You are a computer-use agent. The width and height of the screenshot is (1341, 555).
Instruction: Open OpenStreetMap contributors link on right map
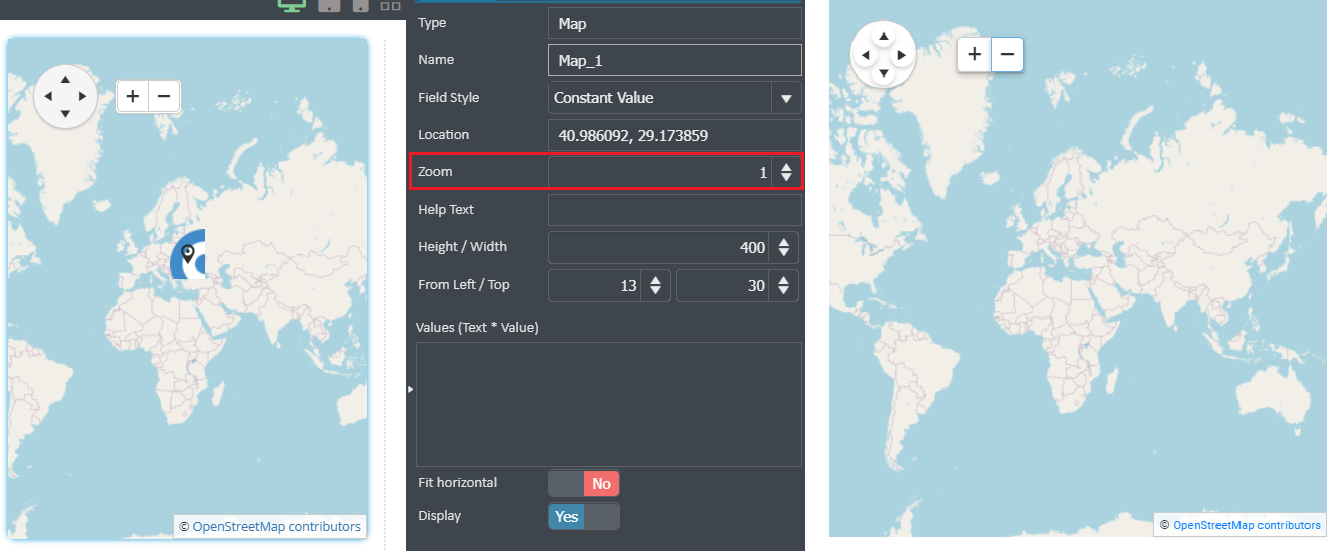coord(1247,525)
